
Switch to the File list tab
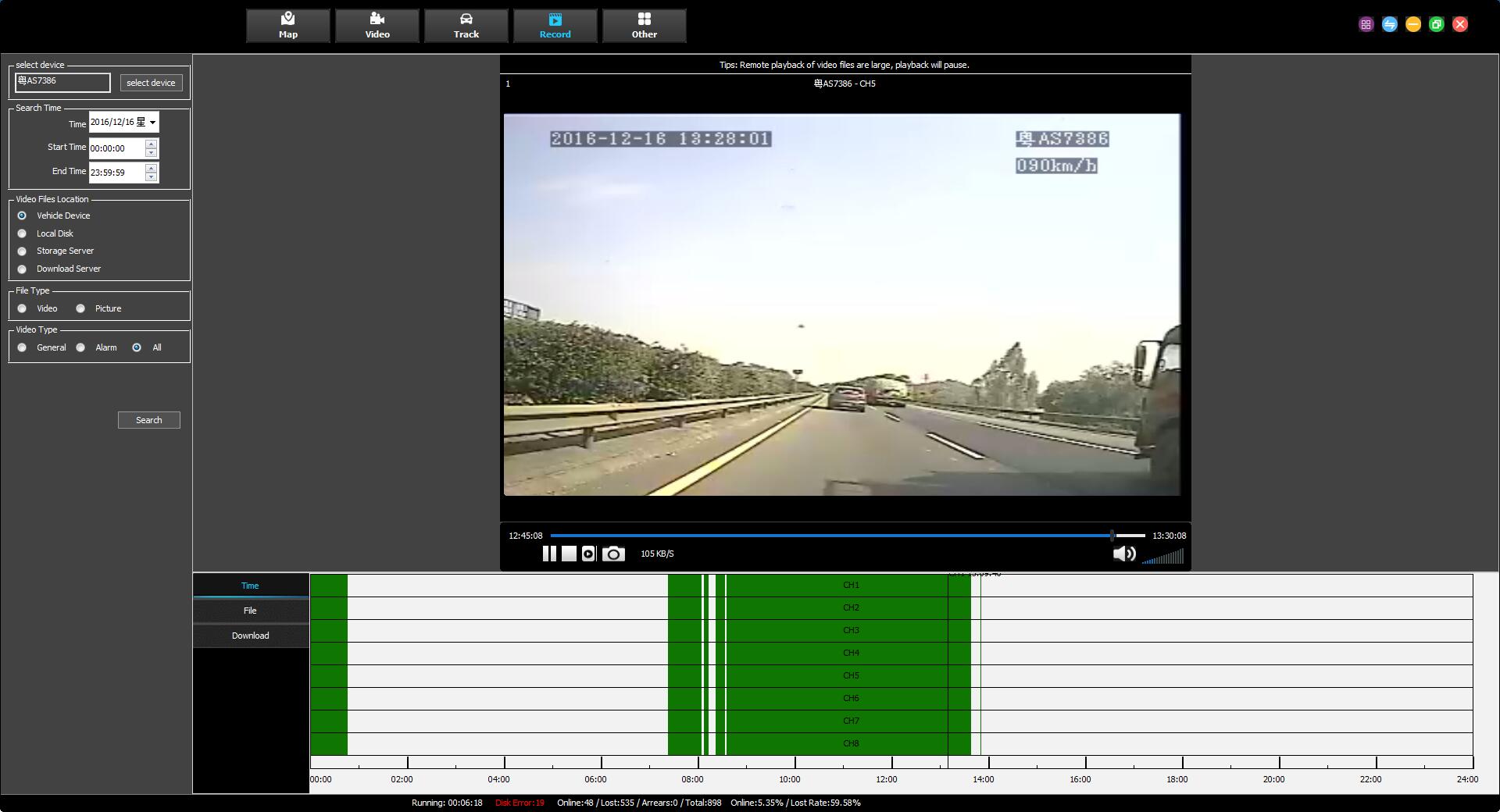pyautogui.click(x=250, y=611)
